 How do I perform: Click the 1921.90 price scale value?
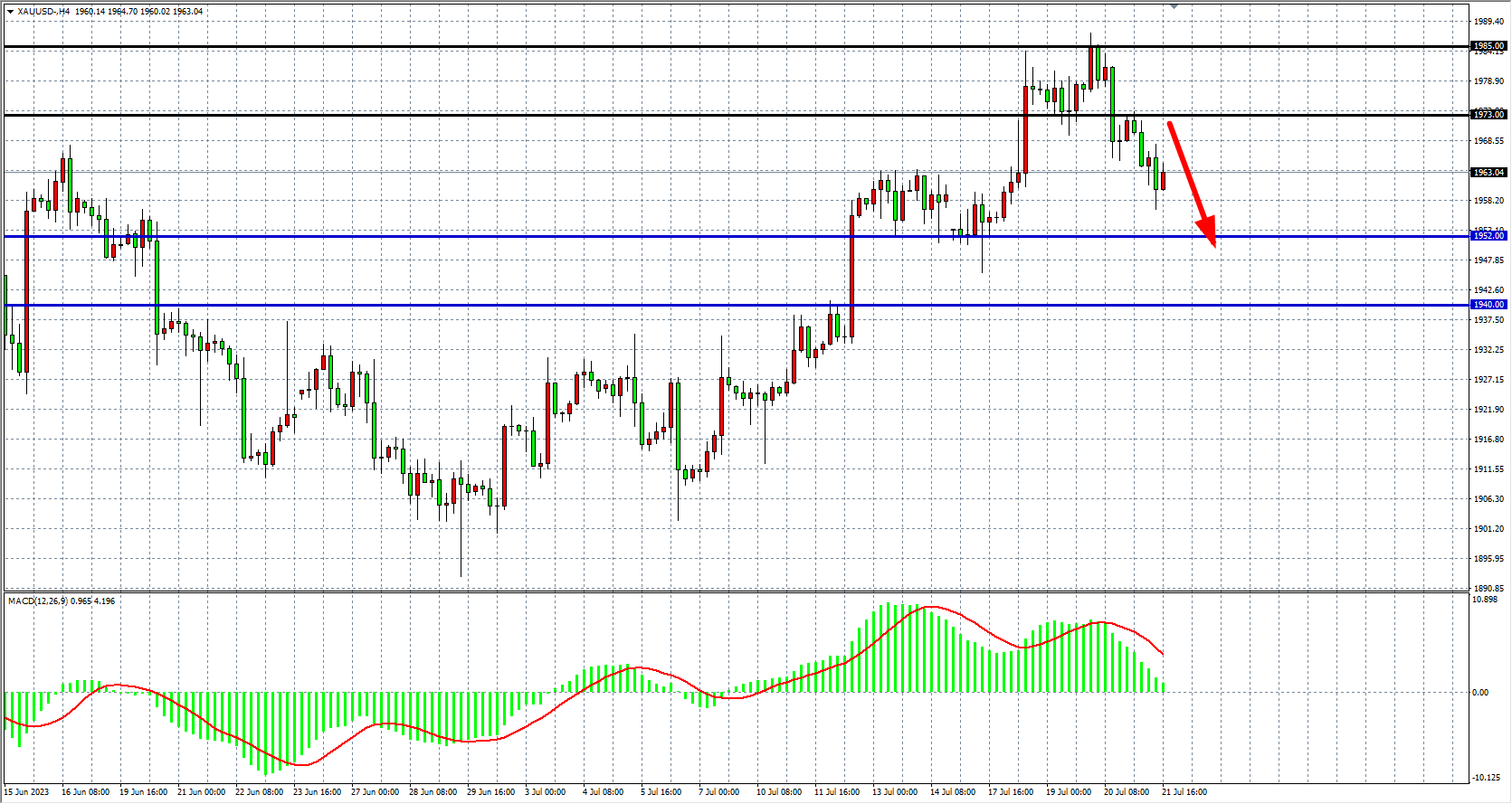1488,410
